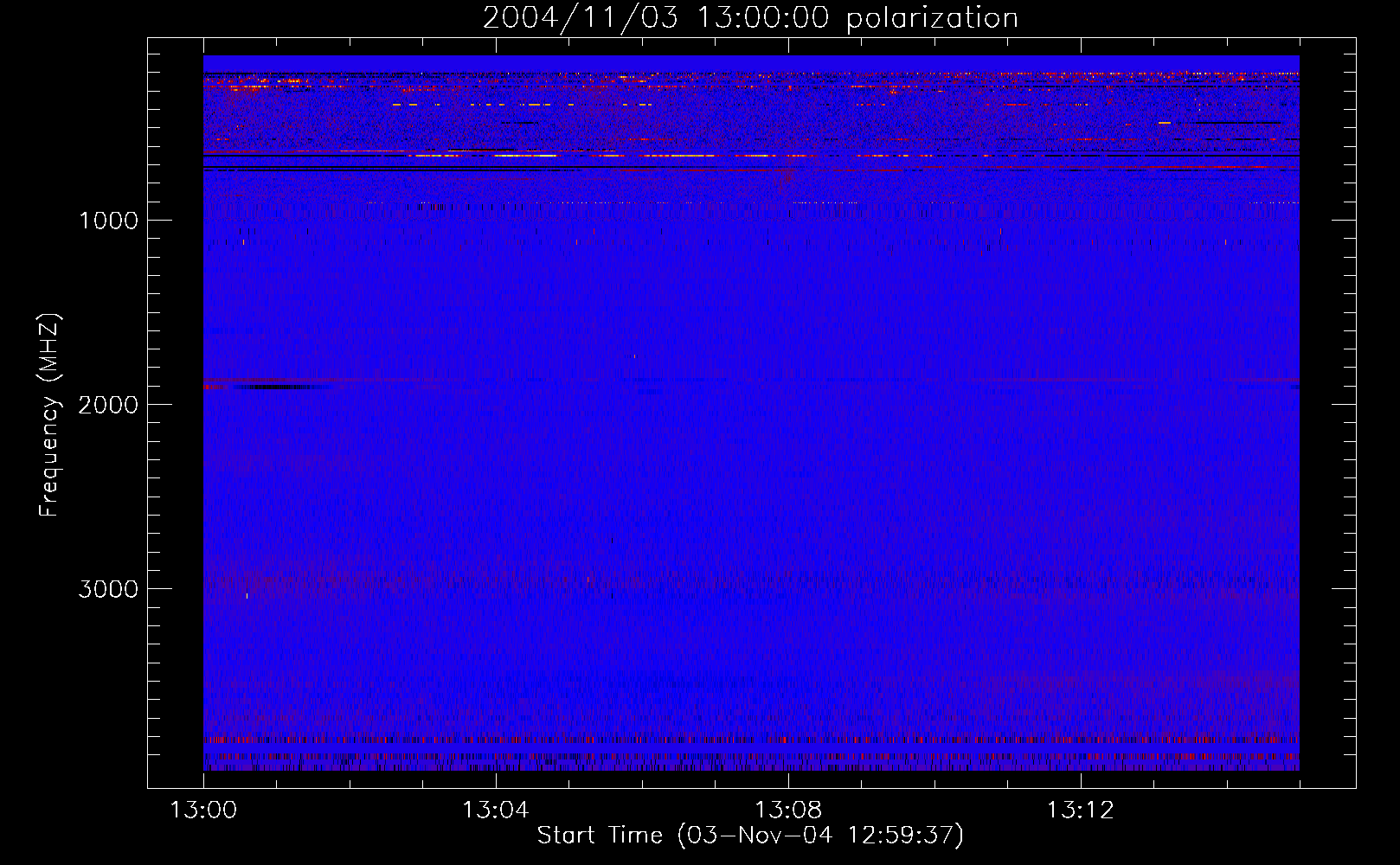Click the 'Frequency (MHZ)' axis label
Image resolution: width=1400 pixels, height=865 pixels.
tap(50, 415)
